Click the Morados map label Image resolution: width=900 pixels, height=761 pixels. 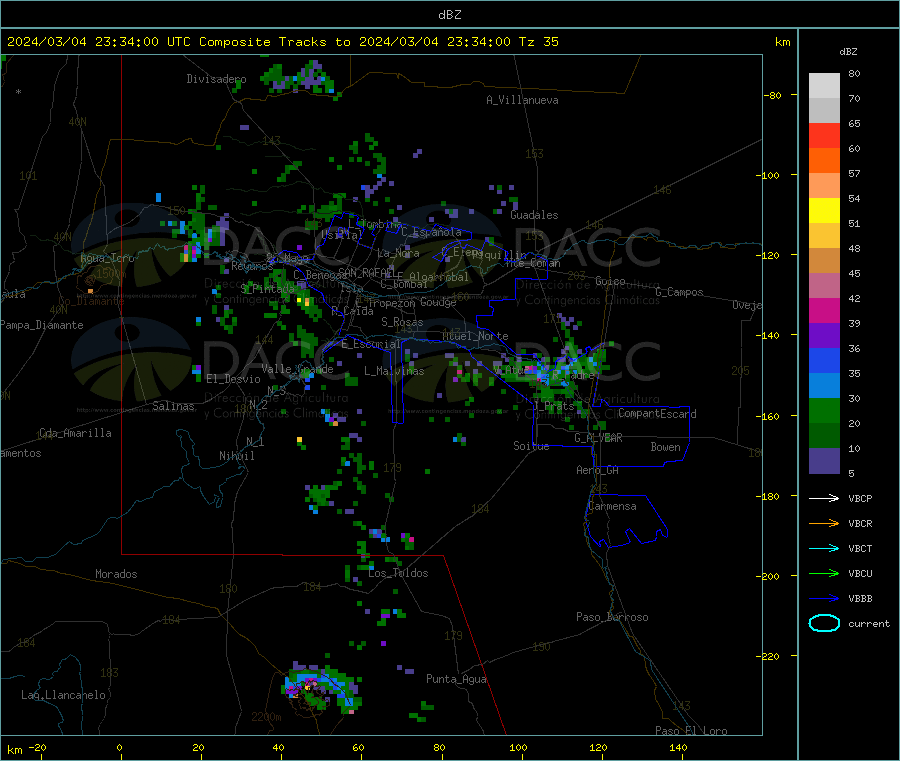coord(116,574)
